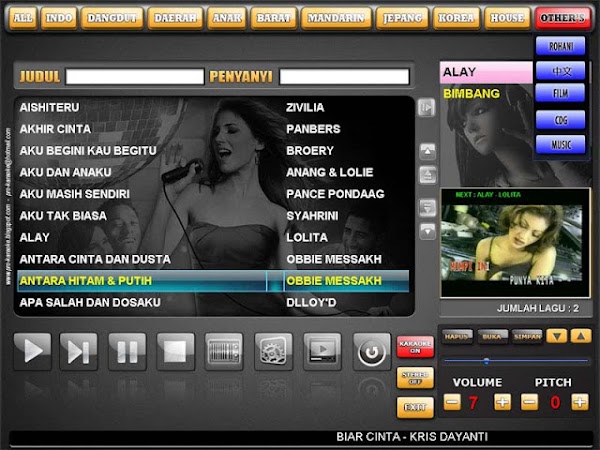Select the MANDARIN category tab
The height and width of the screenshot is (450, 600).
coord(336,18)
